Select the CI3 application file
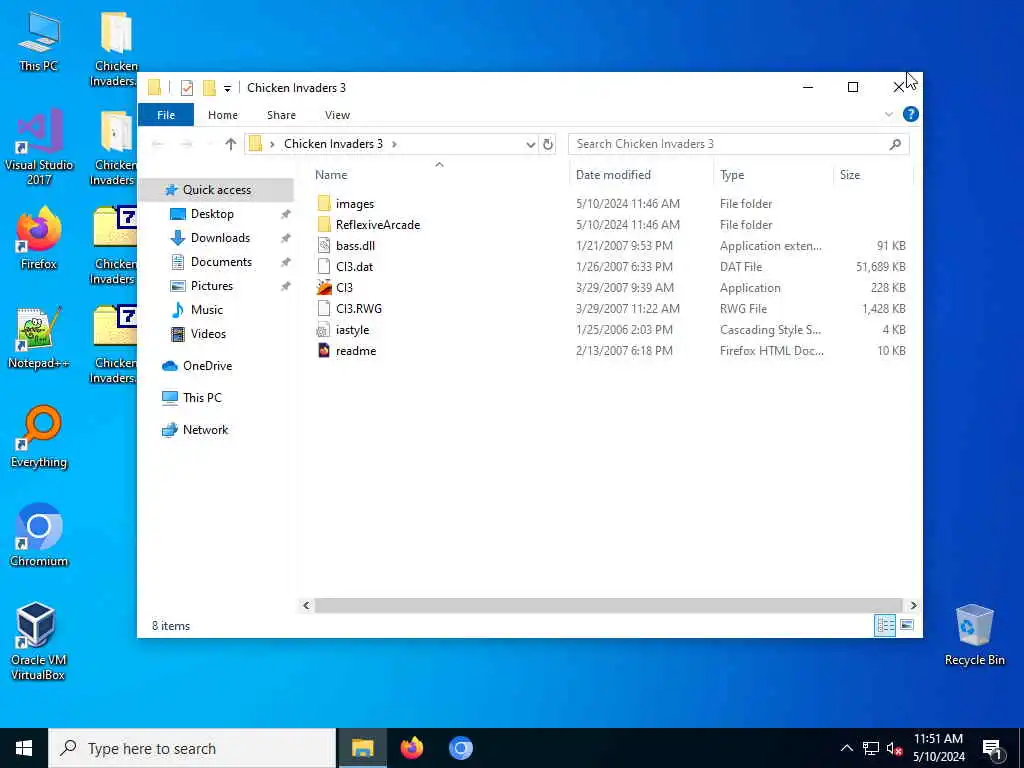The height and width of the screenshot is (768, 1024). tap(345, 287)
